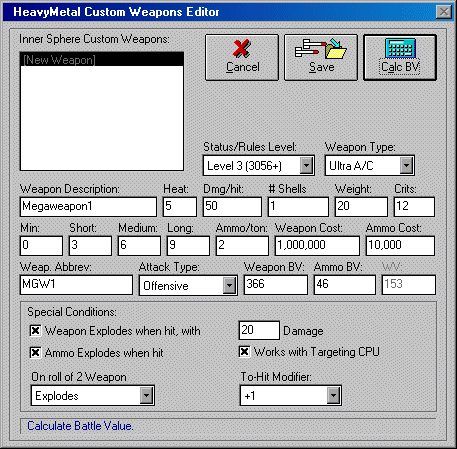Click the explosion Damage value field

tap(259, 330)
